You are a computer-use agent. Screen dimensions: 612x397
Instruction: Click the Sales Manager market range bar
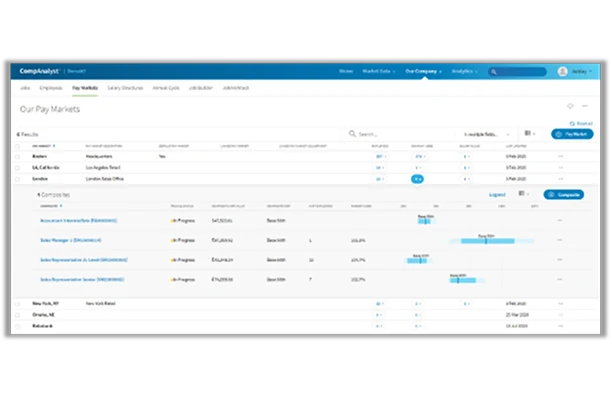click(491, 241)
